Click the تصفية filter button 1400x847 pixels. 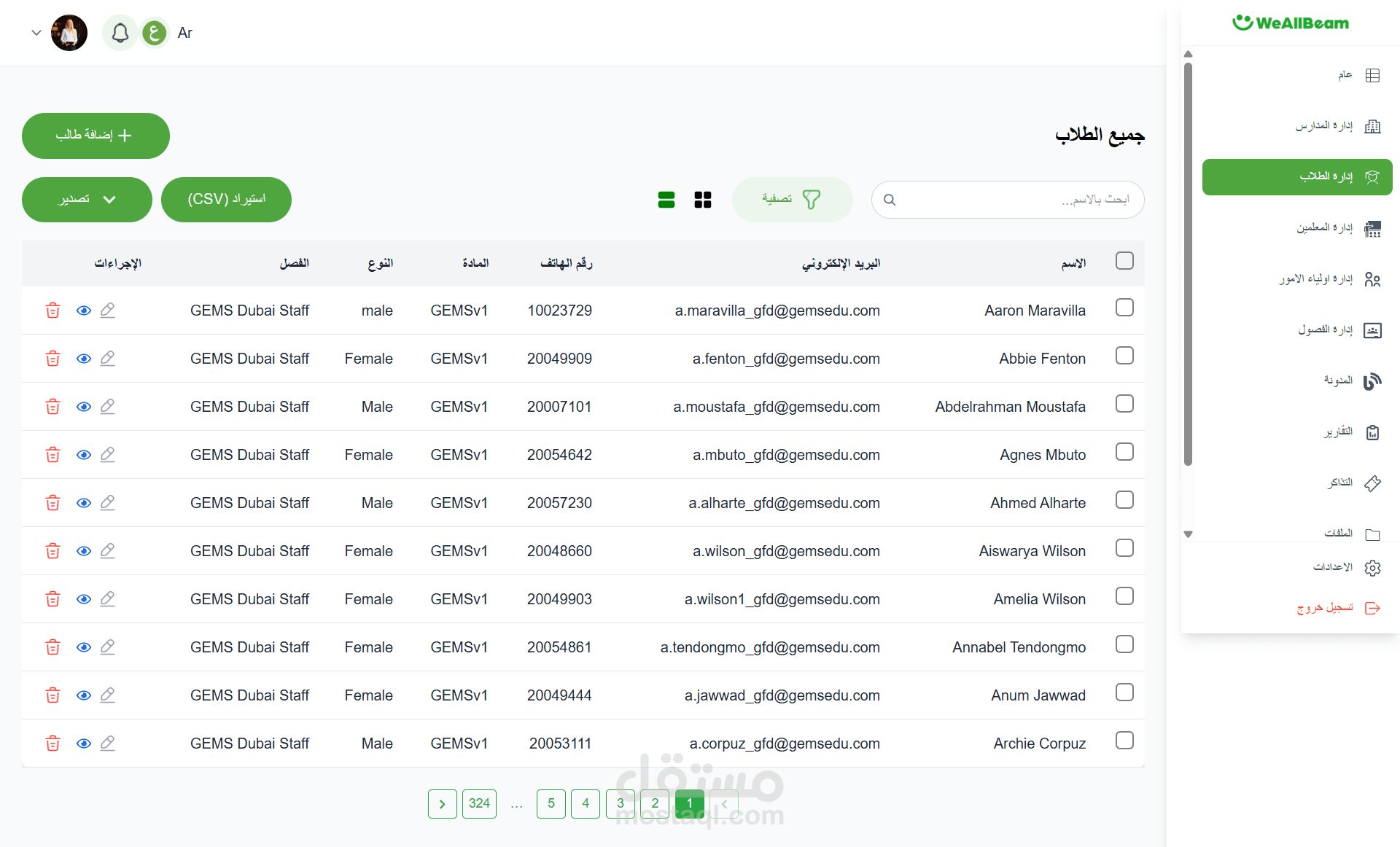click(x=792, y=200)
